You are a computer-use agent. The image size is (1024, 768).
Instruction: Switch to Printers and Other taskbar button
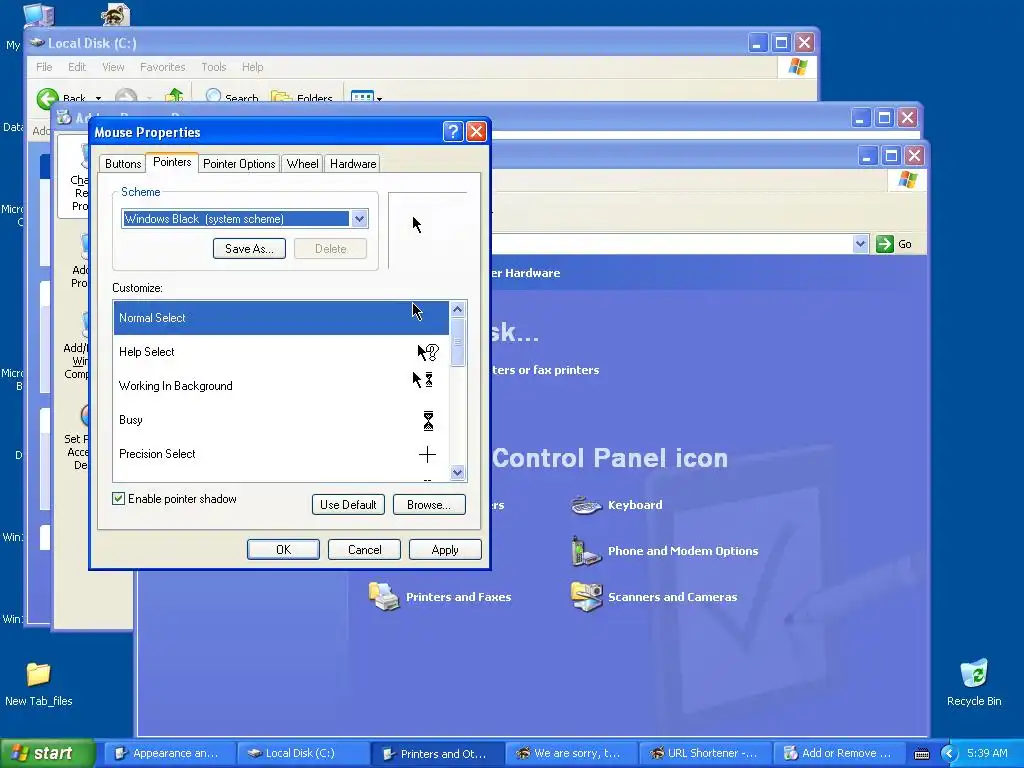pyautogui.click(x=436, y=754)
